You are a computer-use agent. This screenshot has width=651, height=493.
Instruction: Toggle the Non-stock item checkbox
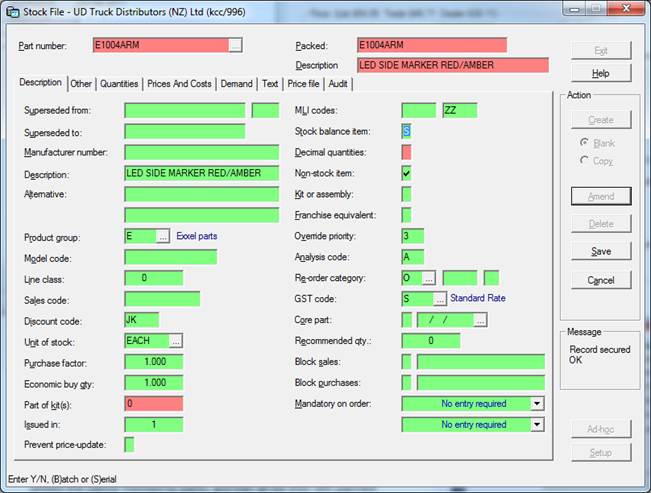coord(406,173)
